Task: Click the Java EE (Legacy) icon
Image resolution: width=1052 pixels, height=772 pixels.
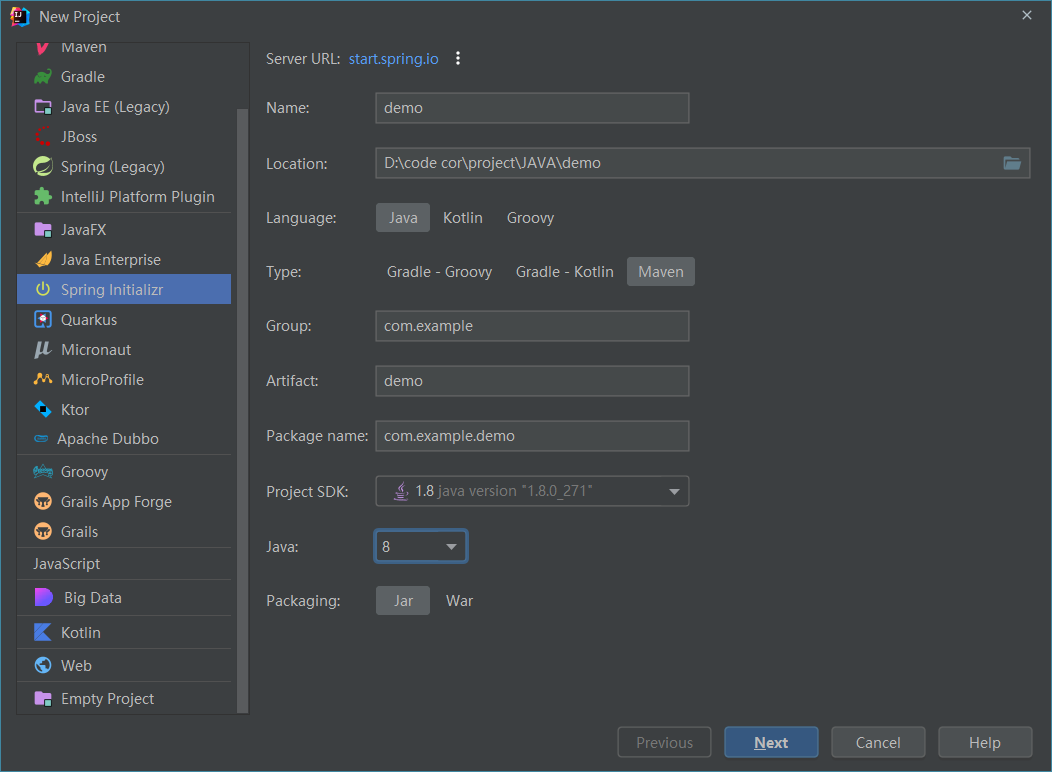Action: (43, 107)
